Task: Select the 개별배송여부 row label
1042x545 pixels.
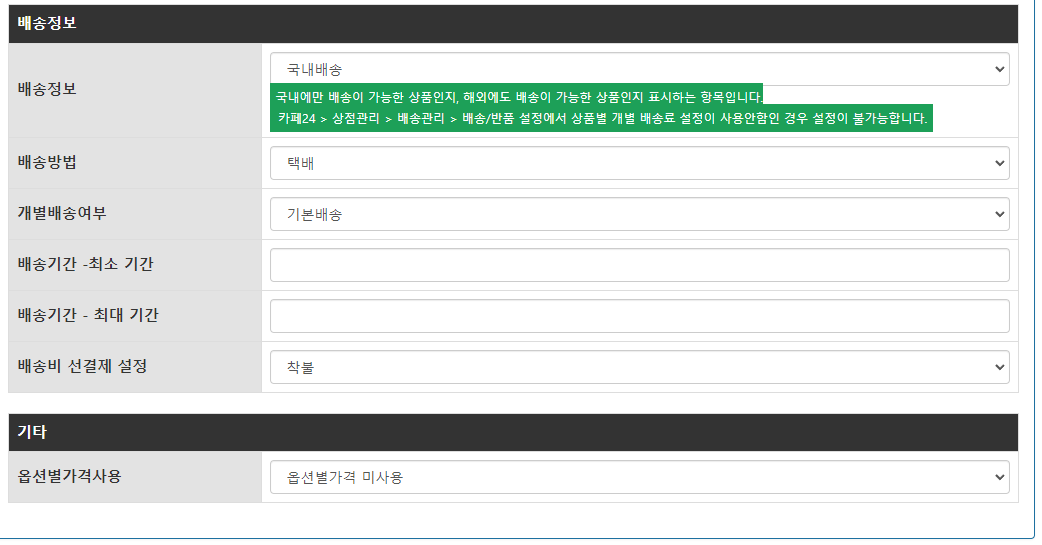Action: (62, 214)
